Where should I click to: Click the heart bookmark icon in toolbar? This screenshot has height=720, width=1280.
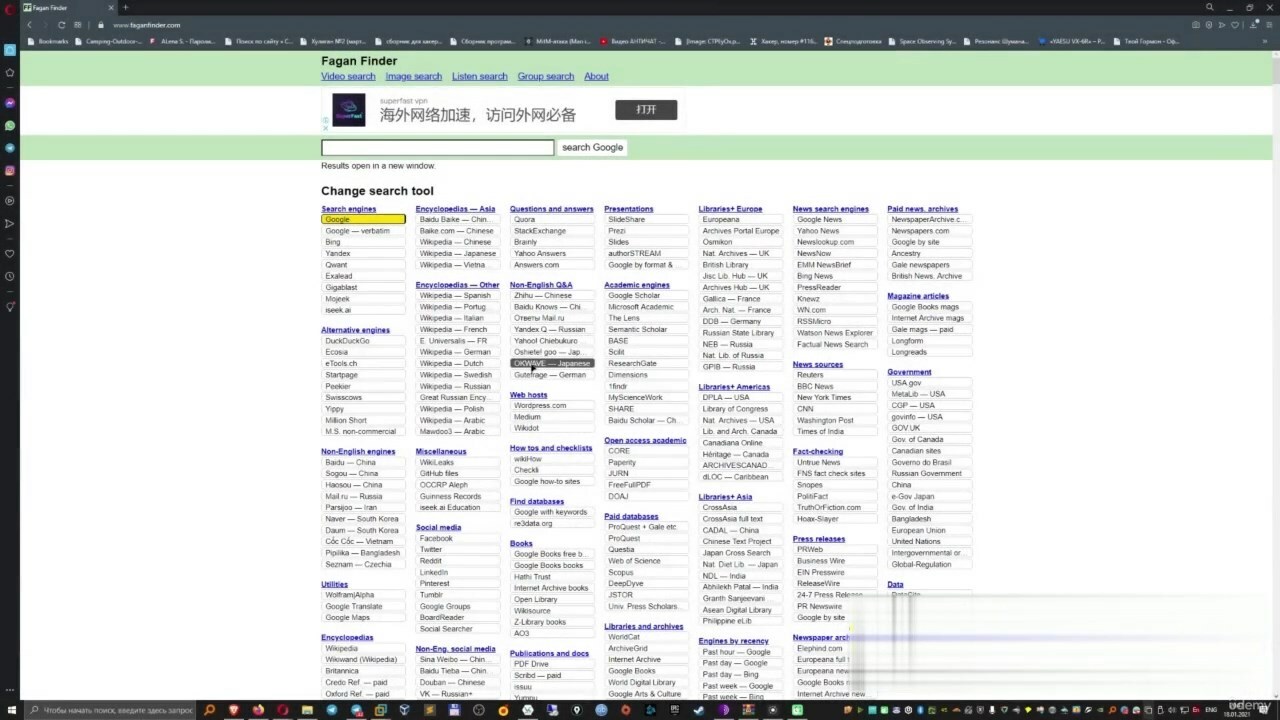tap(1236, 24)
